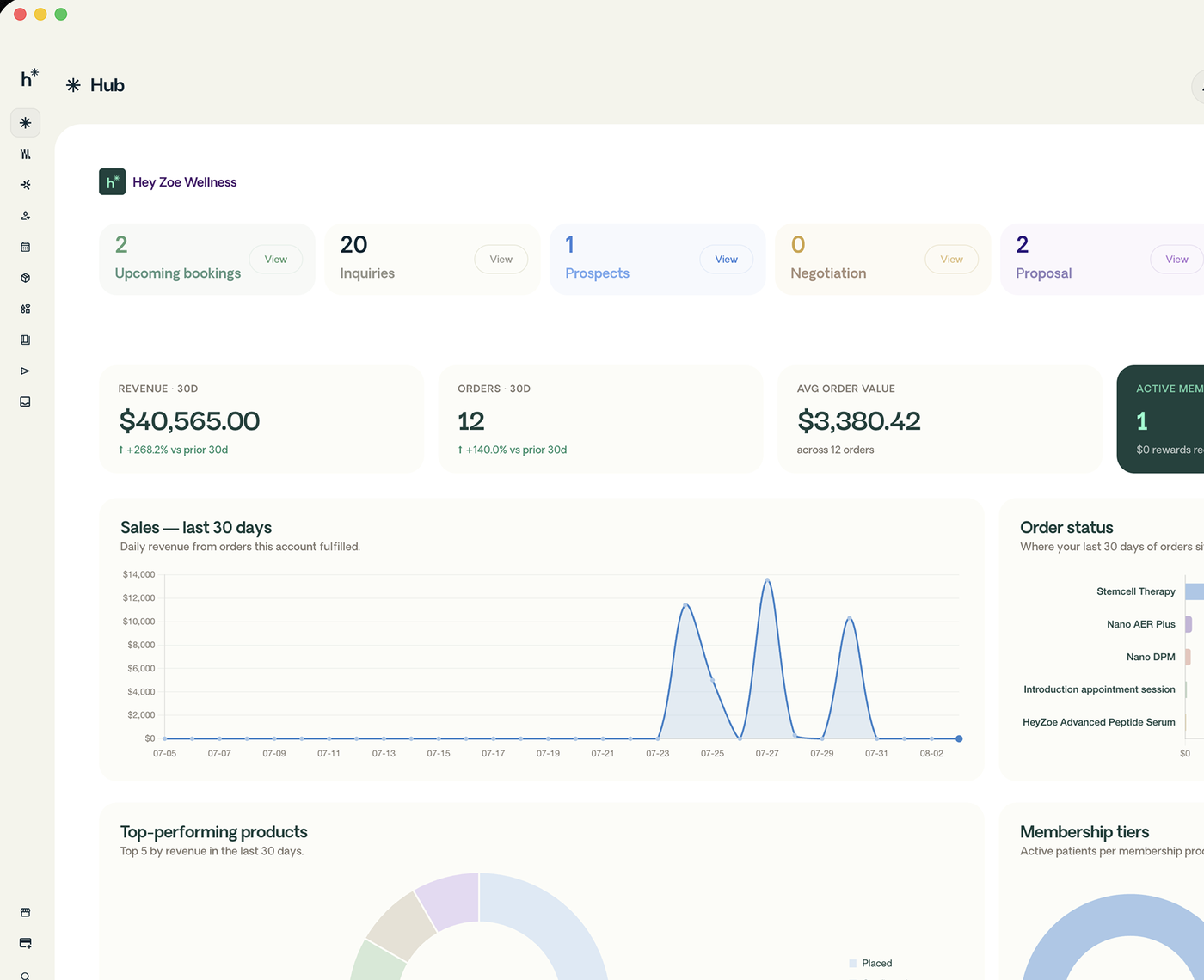Viewport: 1204px width, 980px height.
Task: Click the beige donut chart segment
Action: click(x=402, y=927)
